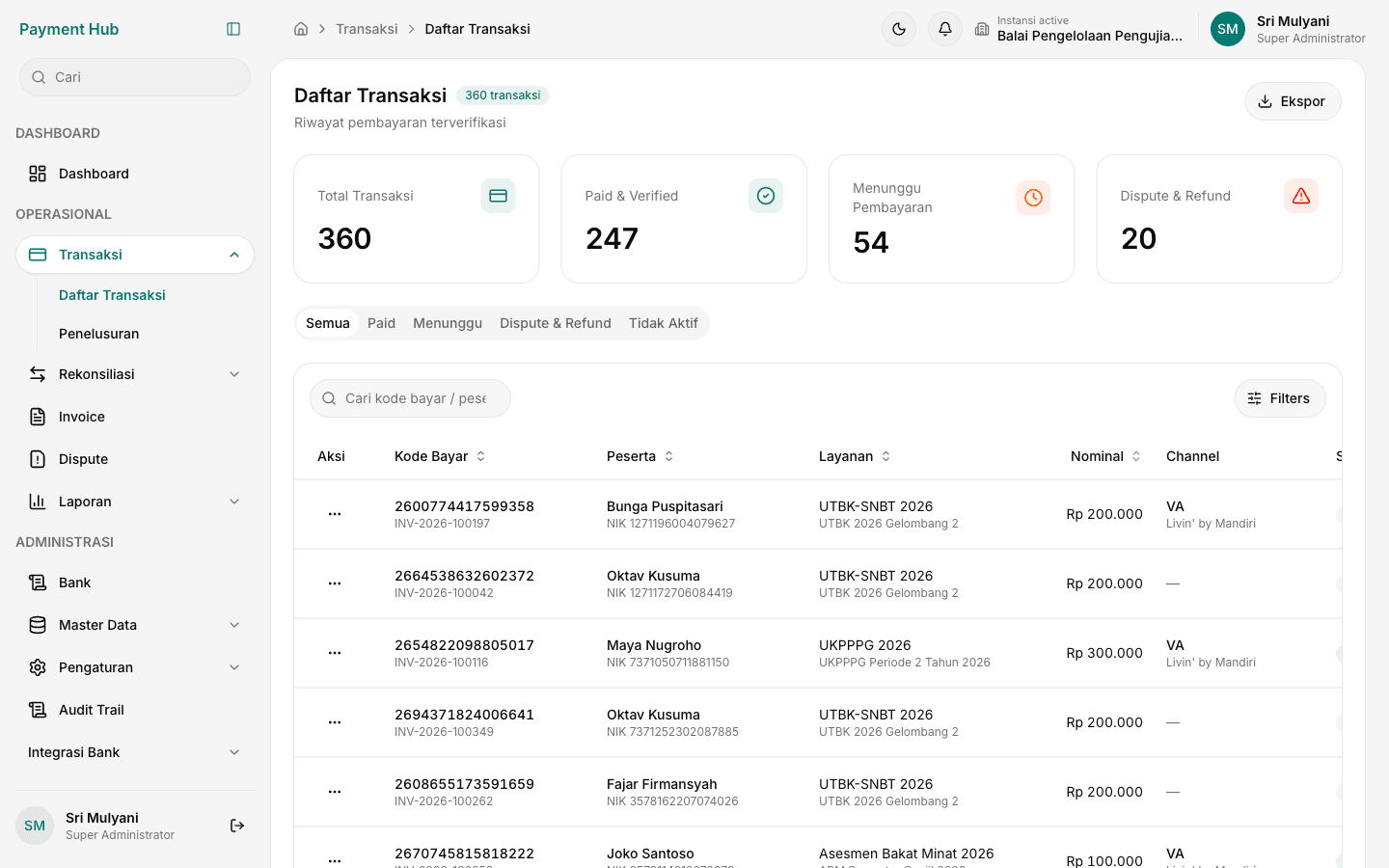
Task: Switch to the Paid tab
Action: coord(381,323)
